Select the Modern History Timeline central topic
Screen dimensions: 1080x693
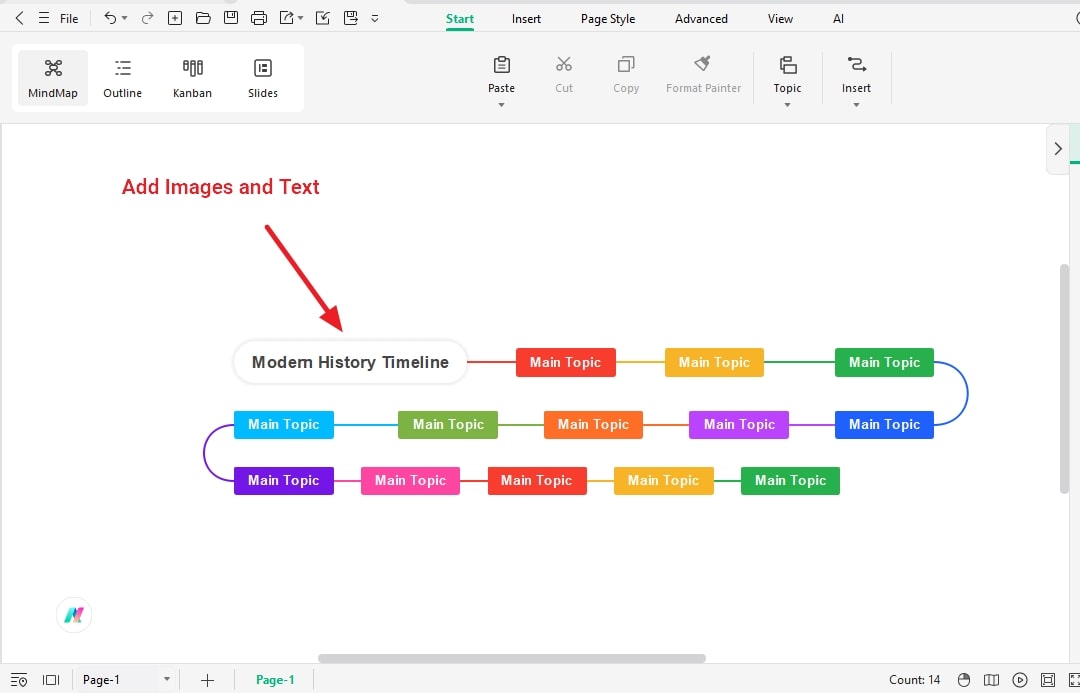pyautogui.click(x=350, y=362)
